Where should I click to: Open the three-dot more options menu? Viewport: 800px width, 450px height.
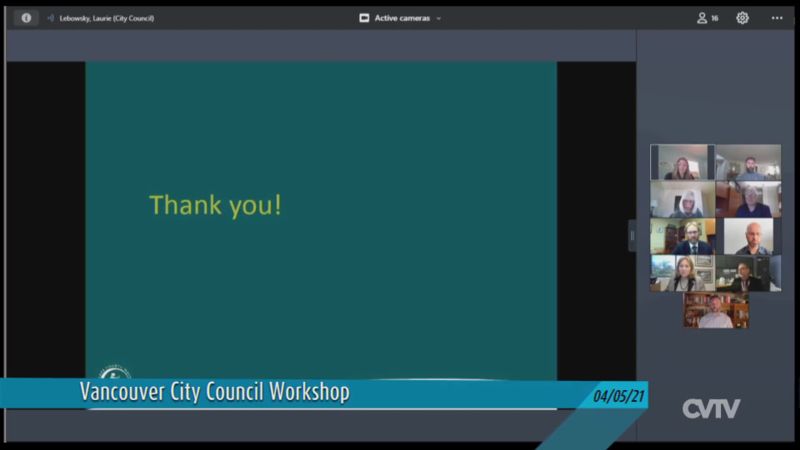777,18
